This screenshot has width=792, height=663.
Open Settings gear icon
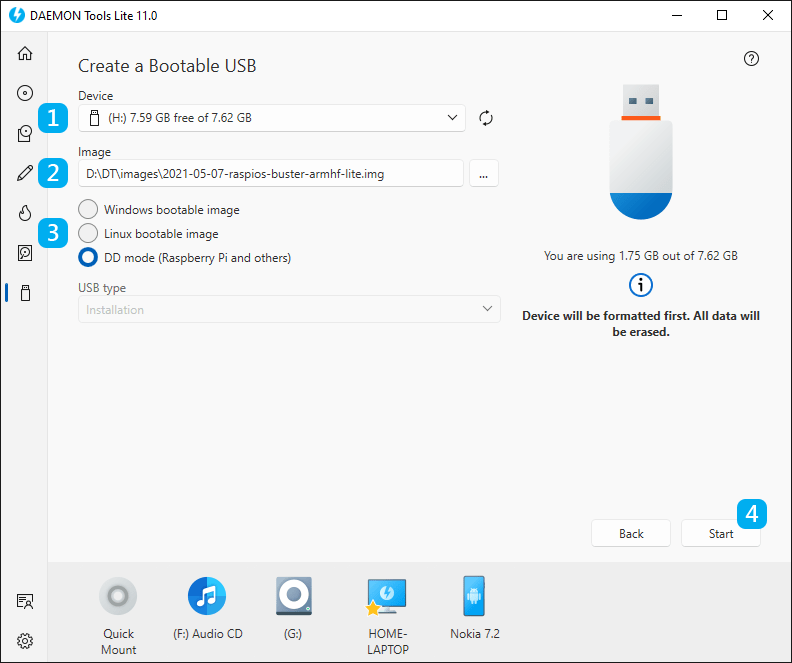pyautogui.click(x=25, y=641)
